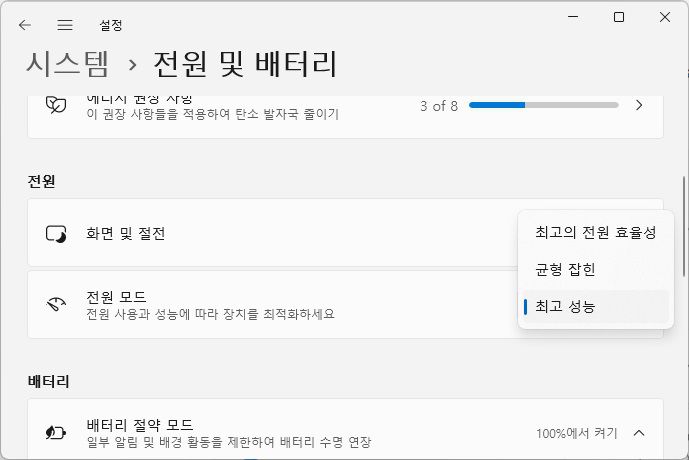
Task: Click the '3 of 8' text
Action: (x=439, y=106)
